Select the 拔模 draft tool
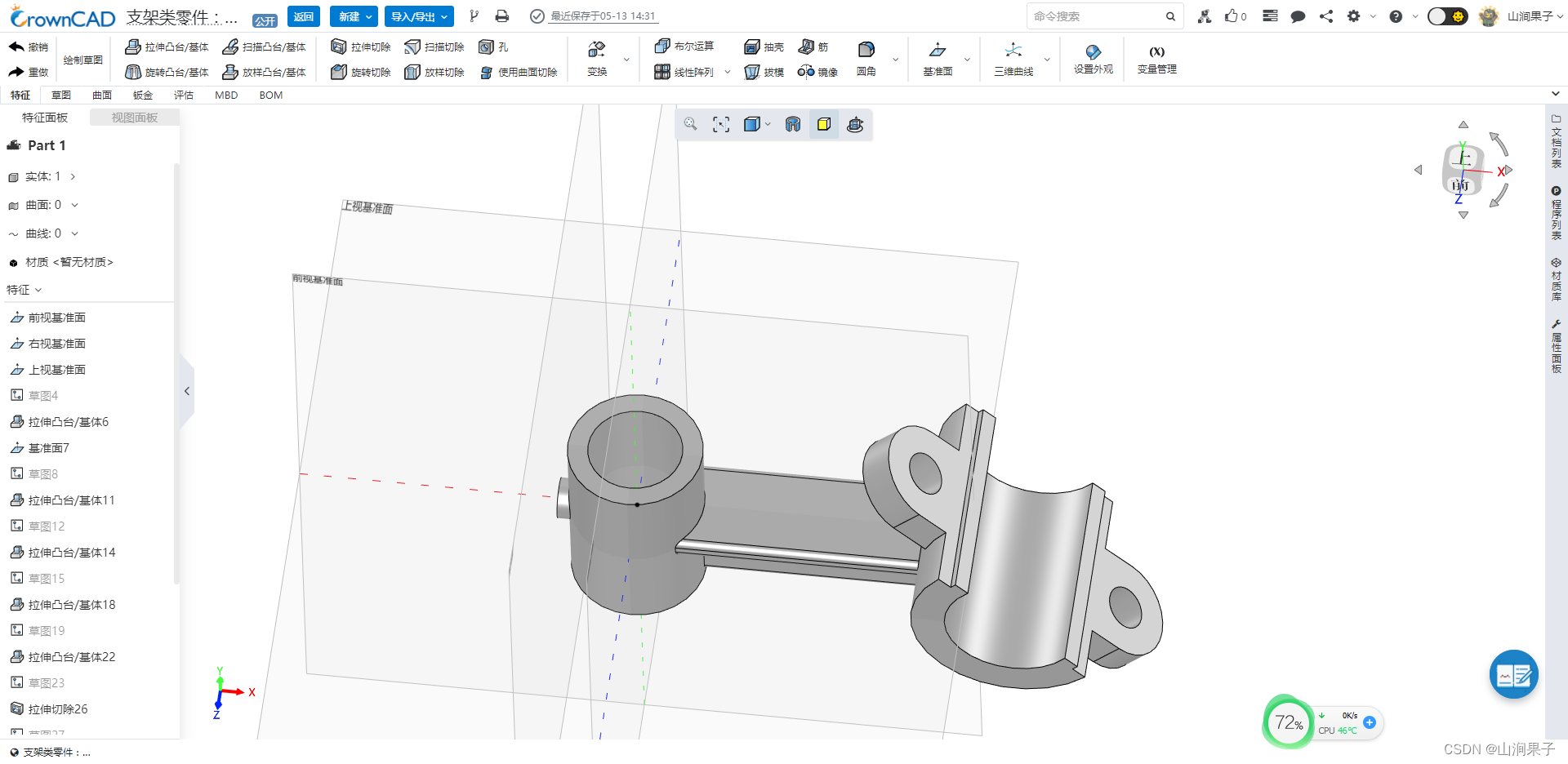This screenshot has height=764, width=1568. [x=764, y=73]
